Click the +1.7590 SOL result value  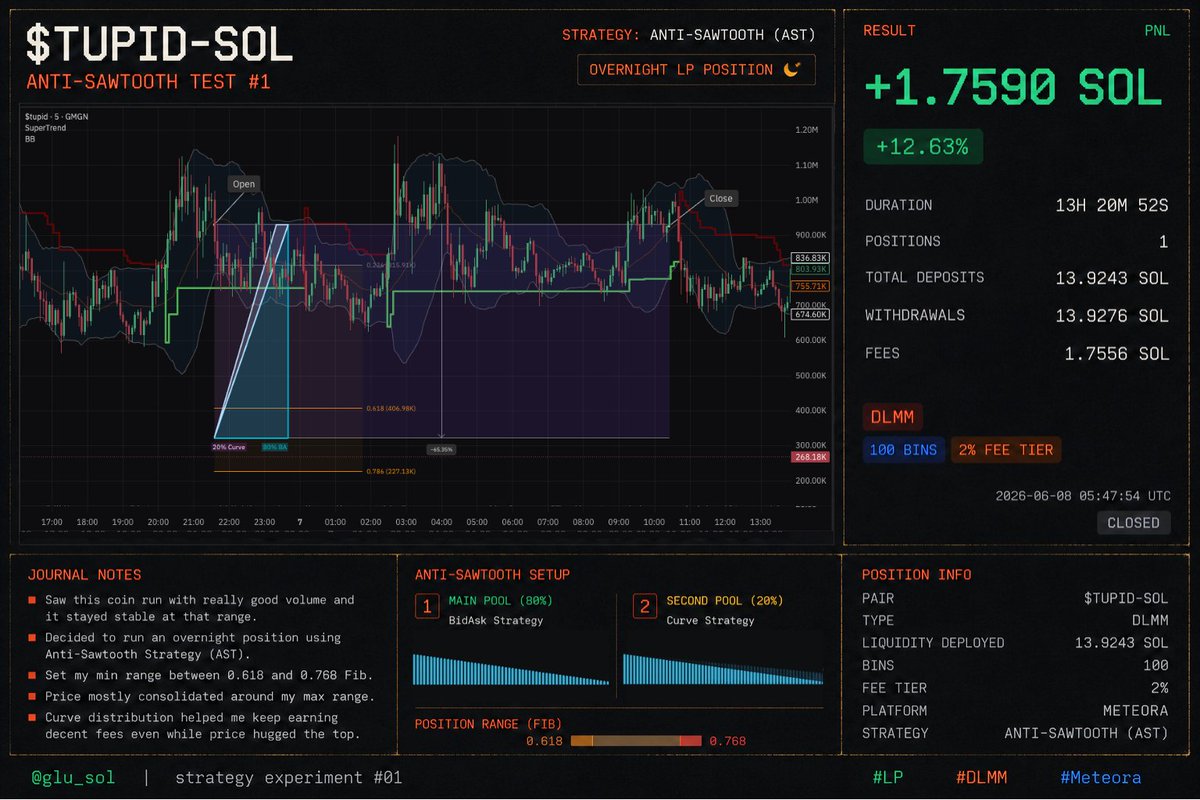1015,89
